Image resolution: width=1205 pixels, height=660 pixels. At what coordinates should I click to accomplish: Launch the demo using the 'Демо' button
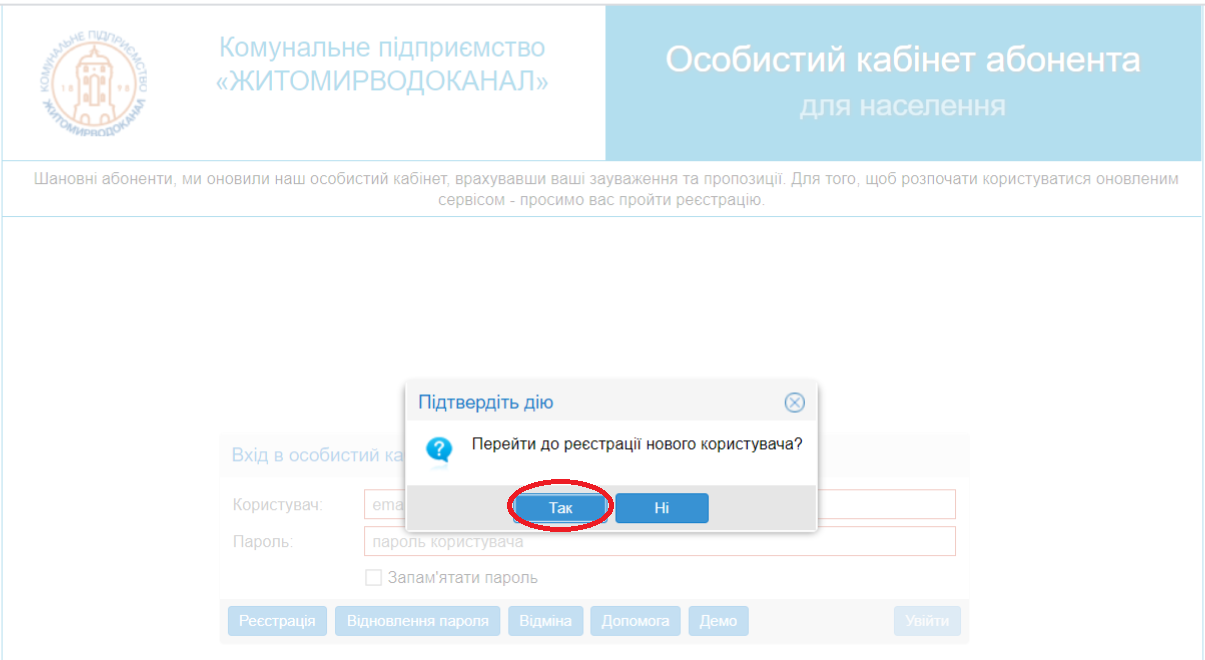click(718, 621)
